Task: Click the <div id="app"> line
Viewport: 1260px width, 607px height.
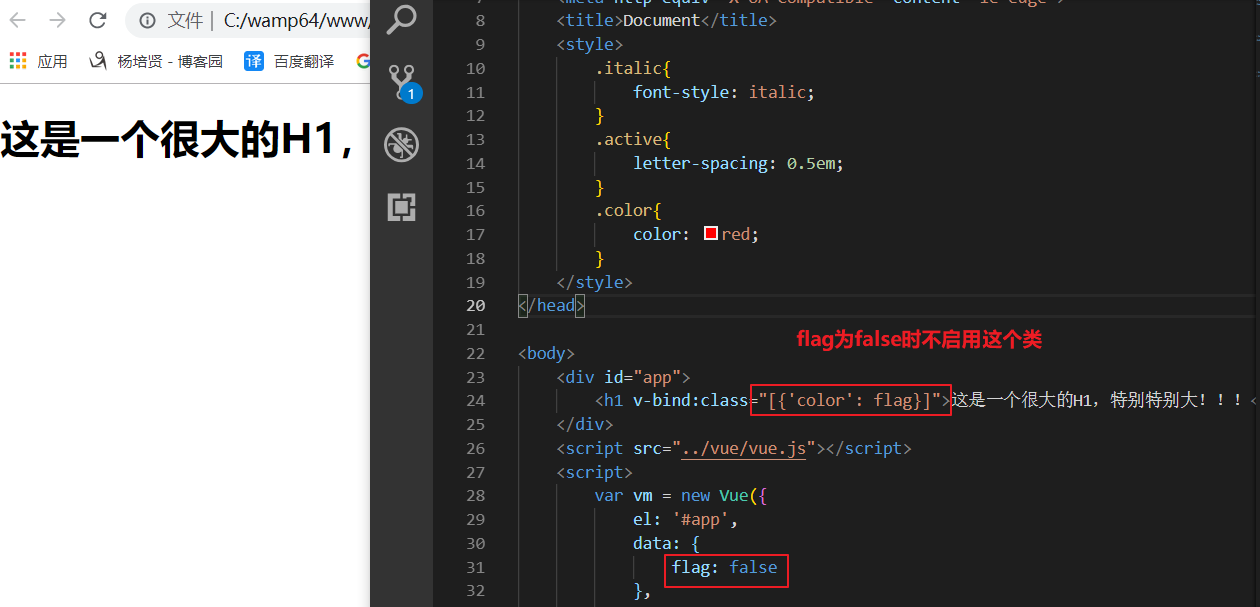Action: click(x=624, y=377)
